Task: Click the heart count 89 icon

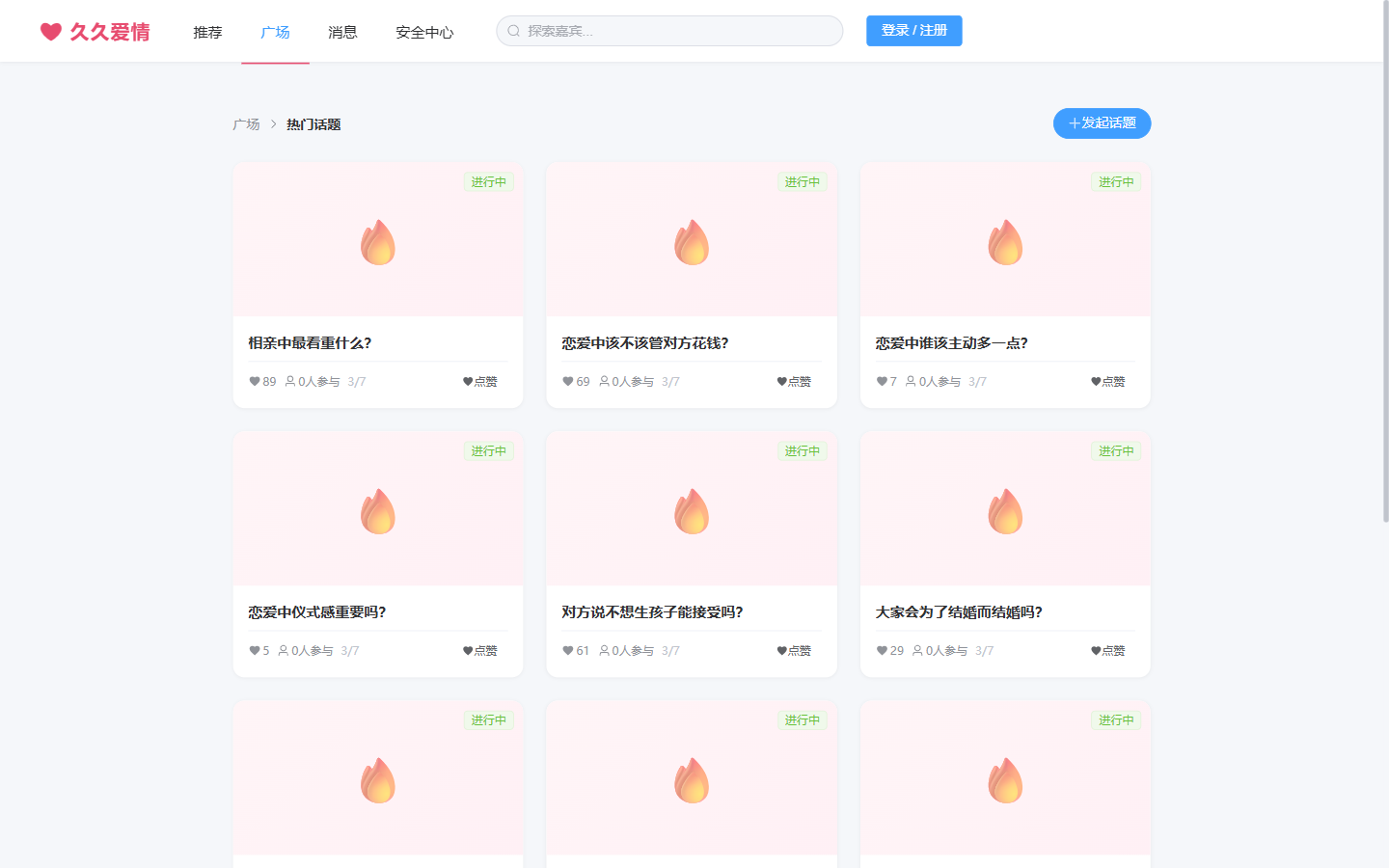Action: point(255,382)
